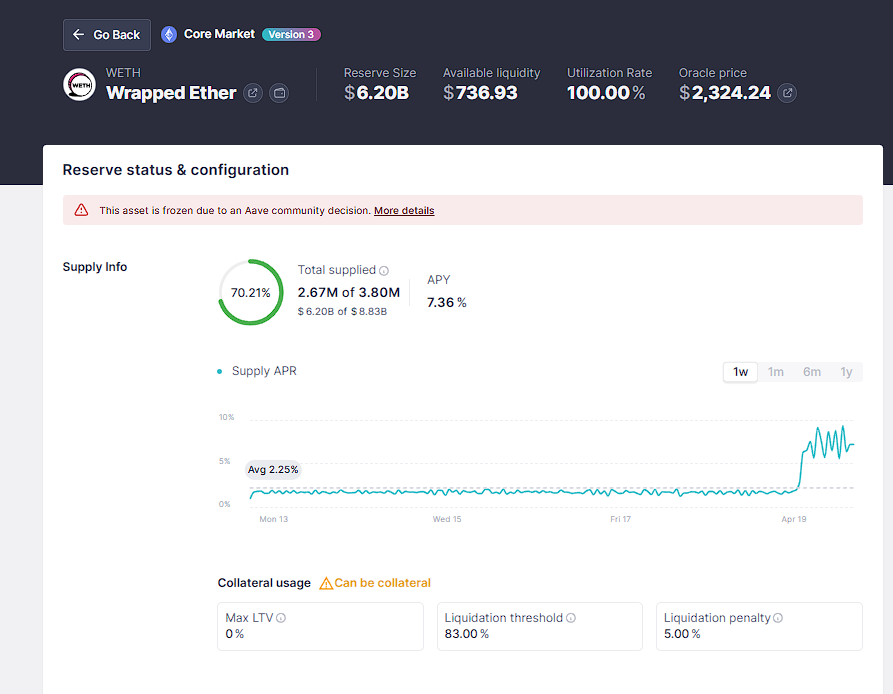Click the Supply Info section label

[x=95, y=267]
